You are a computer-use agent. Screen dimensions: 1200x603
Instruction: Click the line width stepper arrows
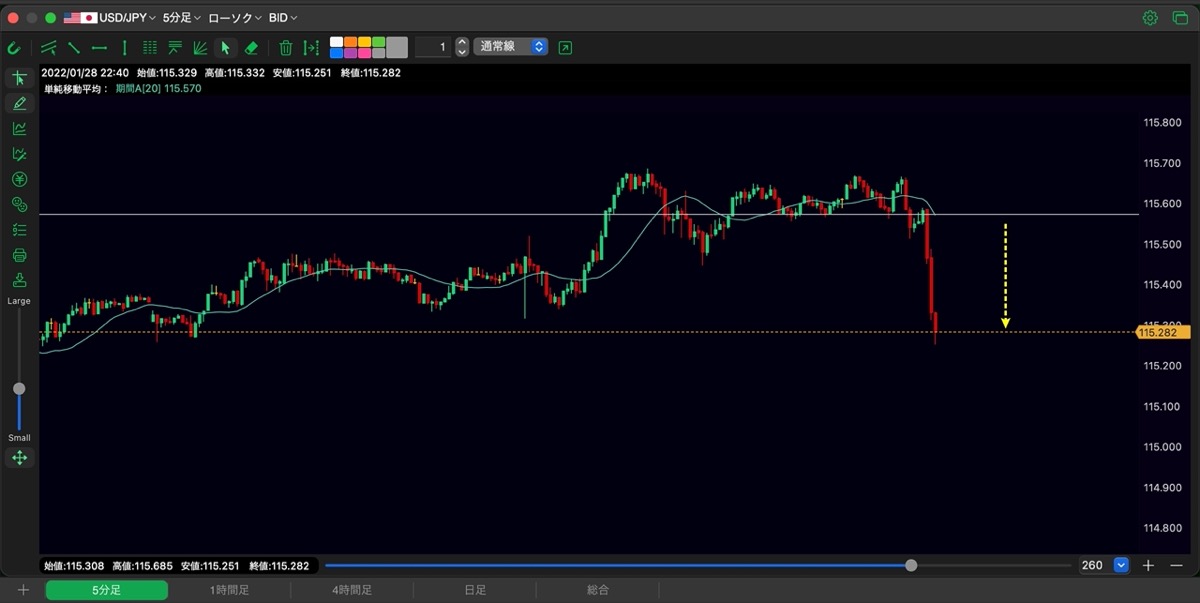462,47
